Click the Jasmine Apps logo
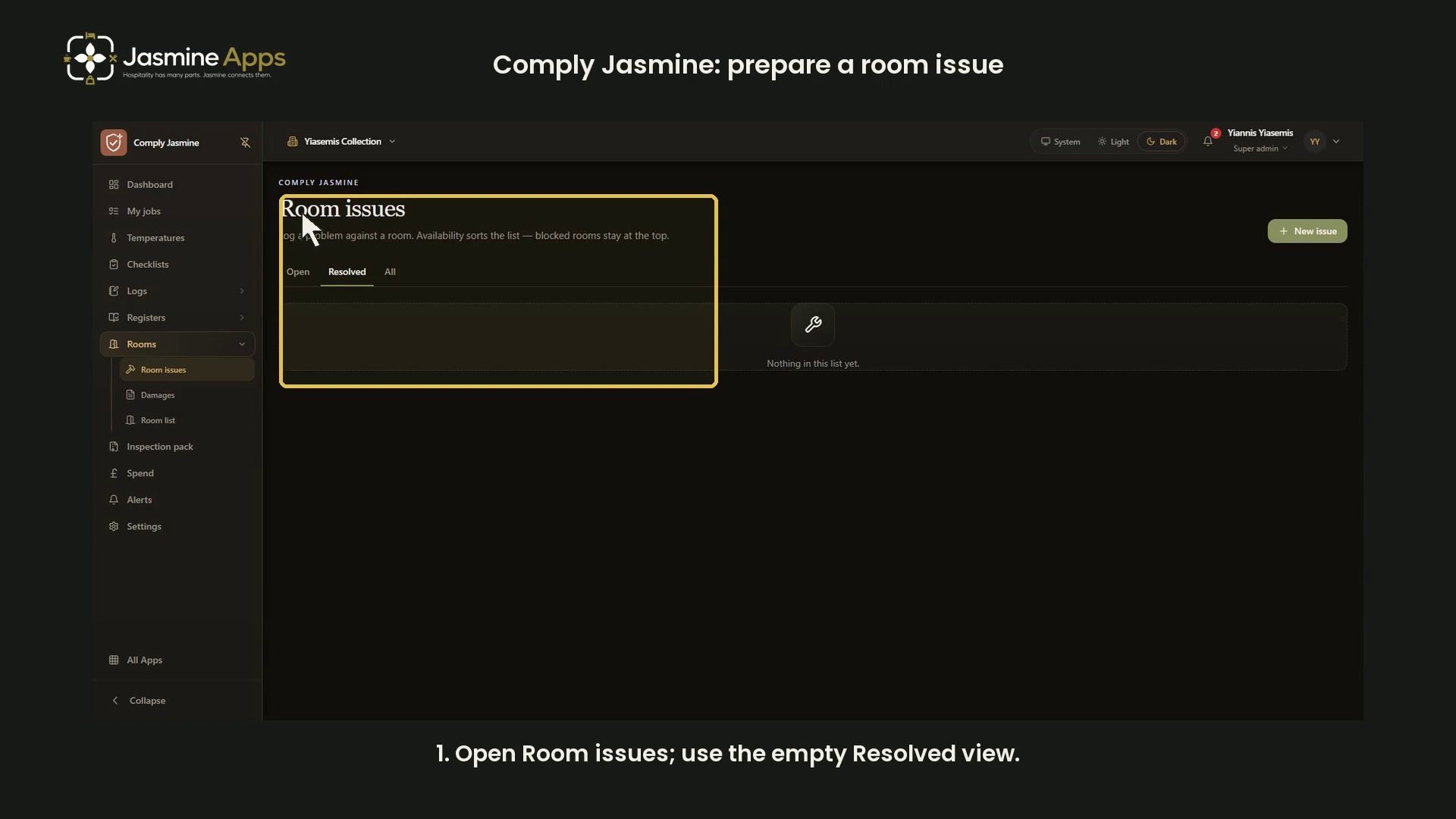Viewport: 1456px width, 819px height. pyautogui.click(x=175, y=58)
